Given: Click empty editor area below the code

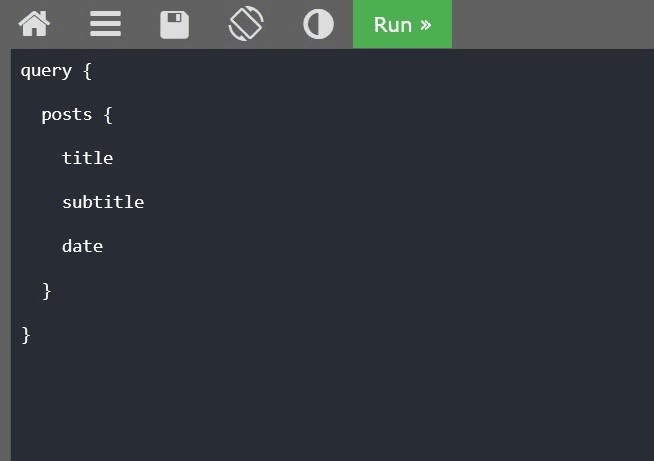Looking at the screenshot, I should (x=330, y=400).
